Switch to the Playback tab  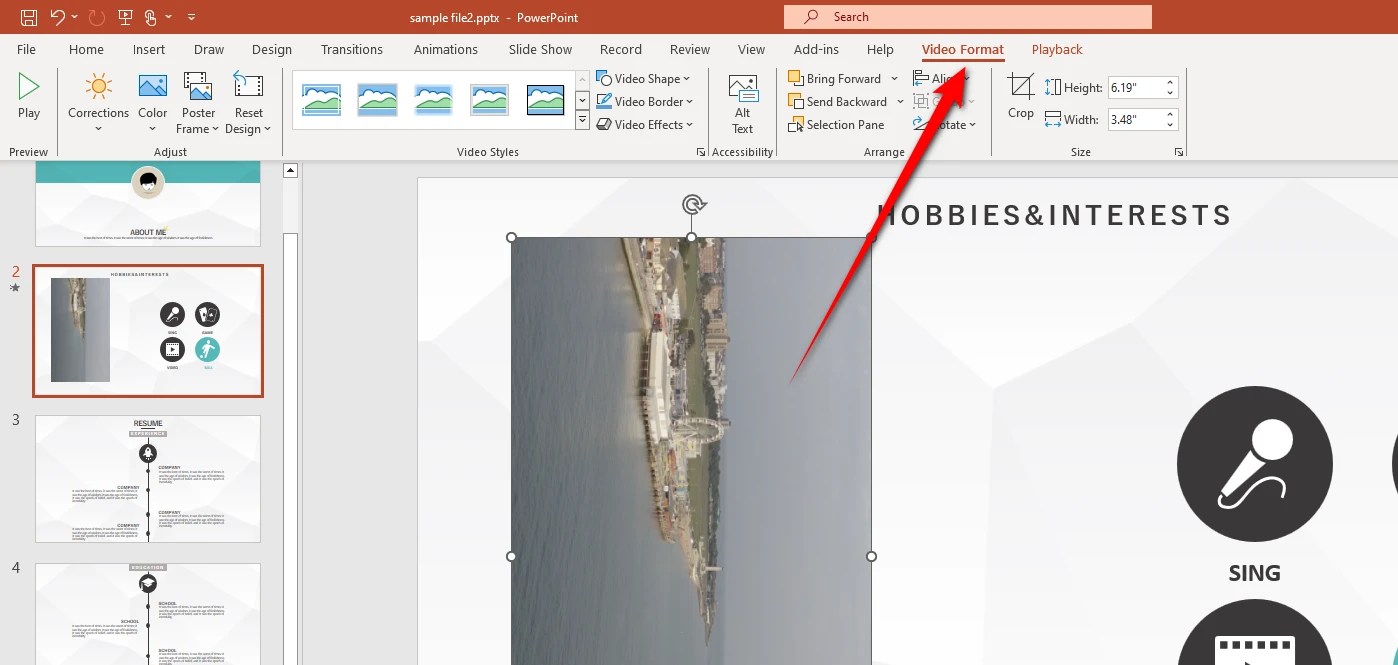1056,49
